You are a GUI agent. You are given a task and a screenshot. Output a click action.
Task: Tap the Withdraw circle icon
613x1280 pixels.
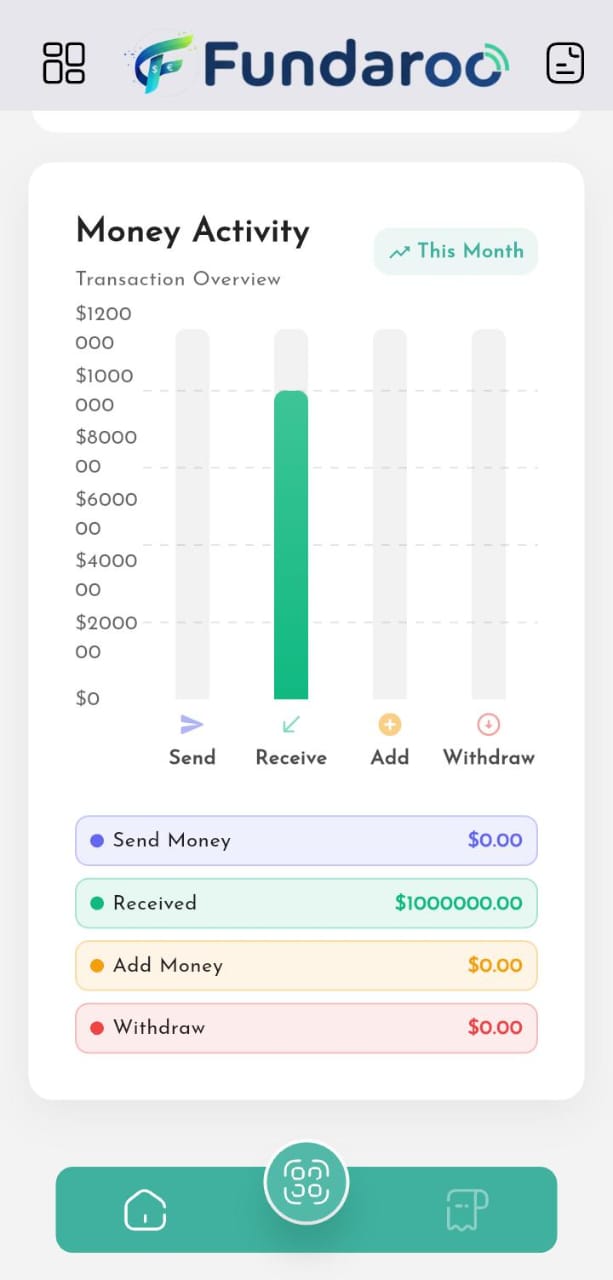pyautogui.click(x=489, y=725)
